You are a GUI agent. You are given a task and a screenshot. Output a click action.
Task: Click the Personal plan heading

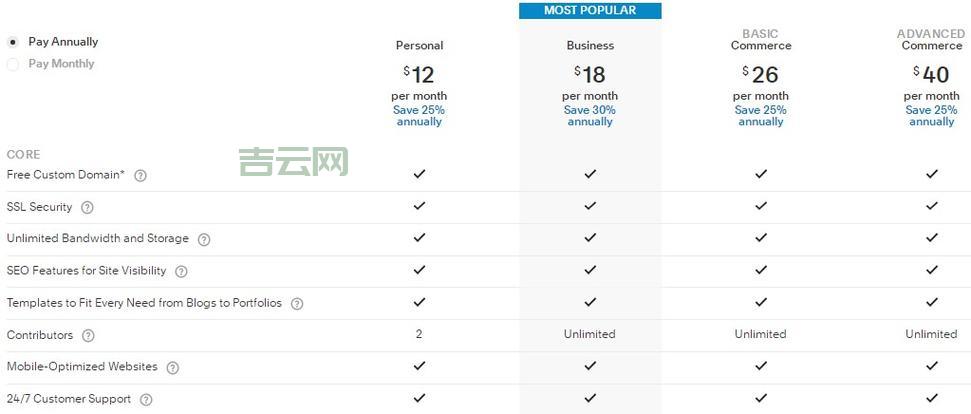coord(419,45)
